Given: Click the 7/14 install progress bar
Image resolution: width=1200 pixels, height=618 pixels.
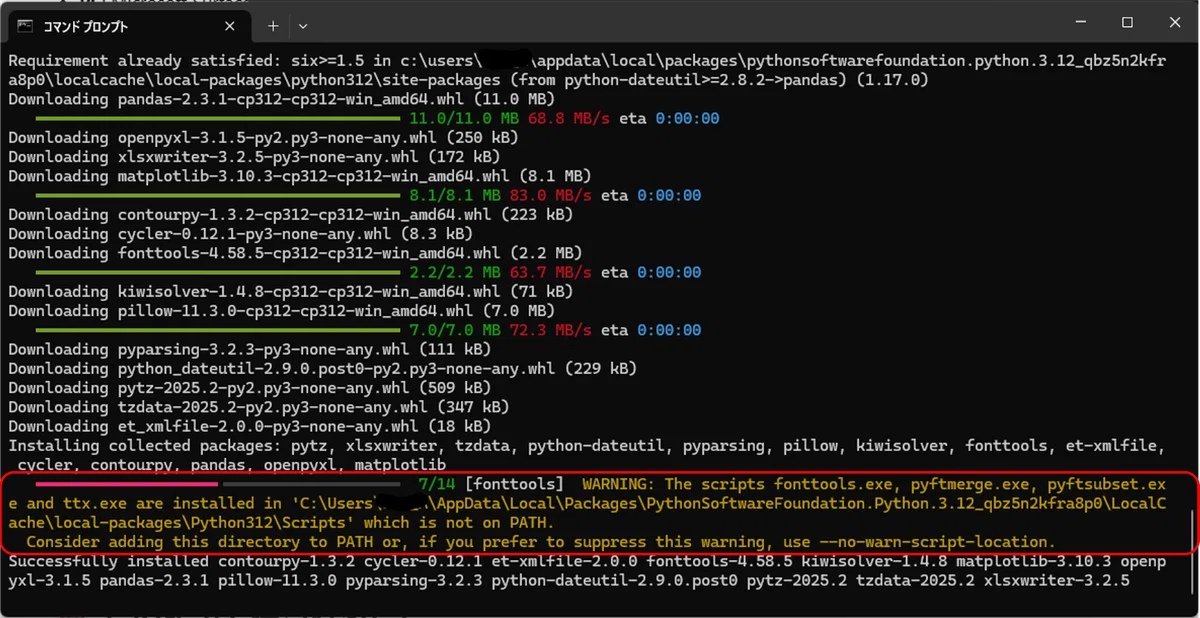Looking at the screenshot, I should 218,483.
